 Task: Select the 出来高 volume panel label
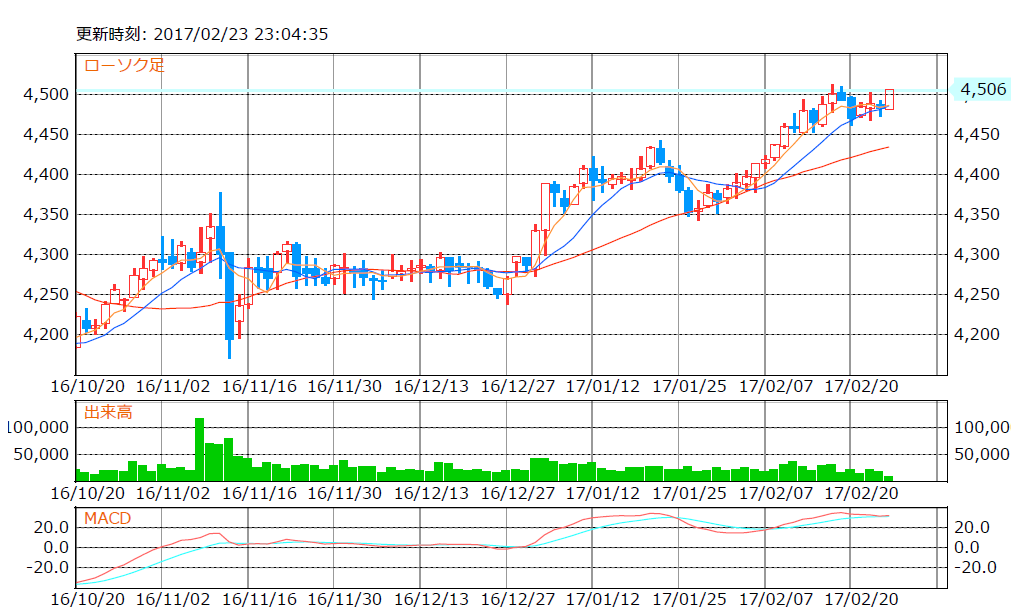tap(108, 412)
